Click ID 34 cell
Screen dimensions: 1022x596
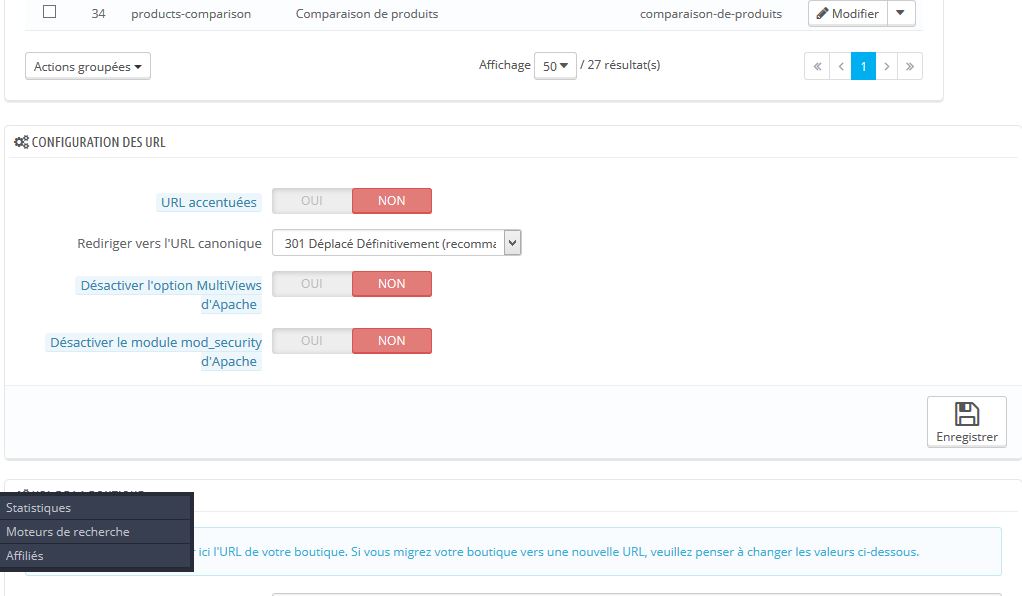[98, 14]
